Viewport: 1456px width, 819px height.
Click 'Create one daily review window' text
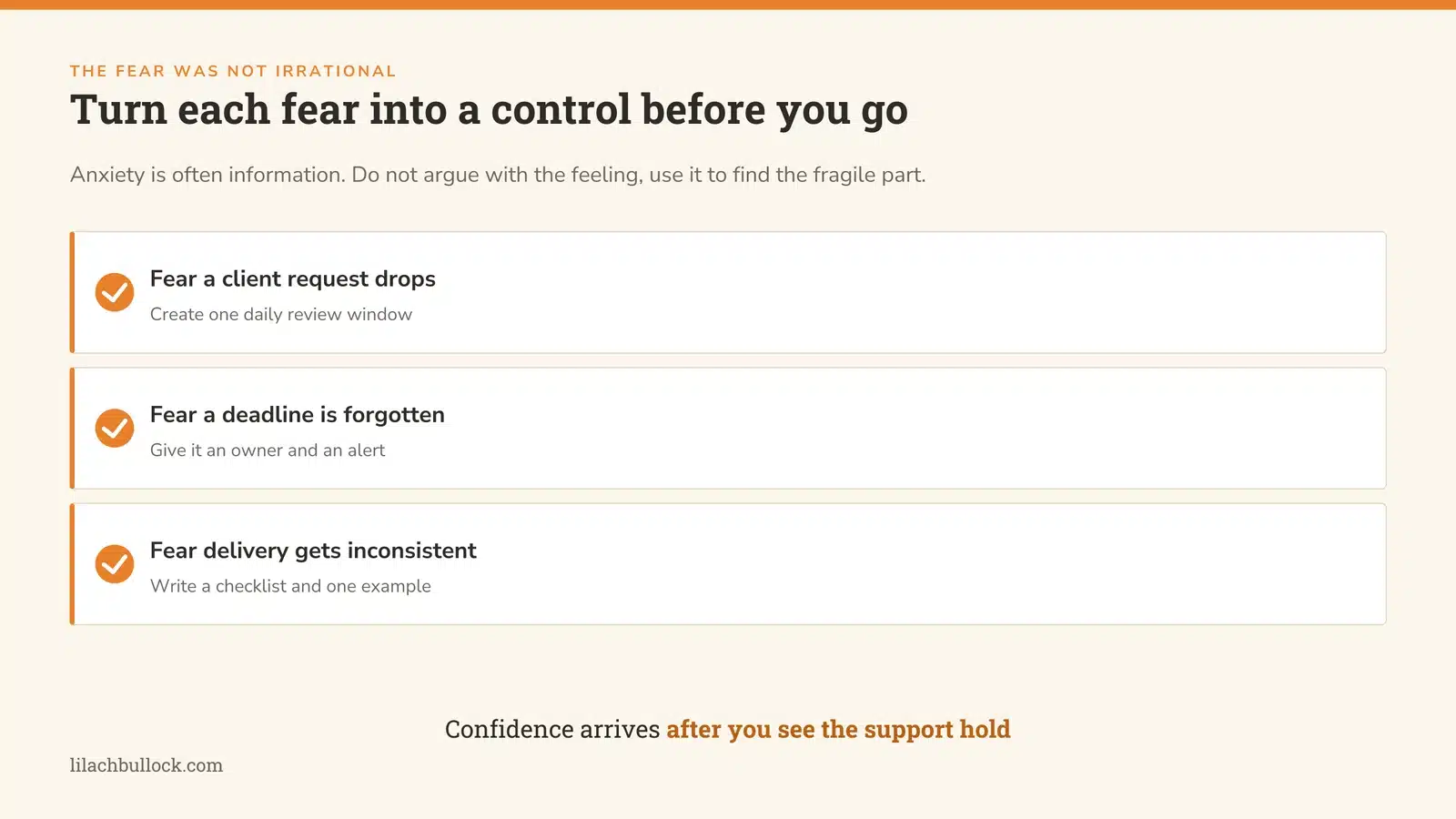(281, 314)
